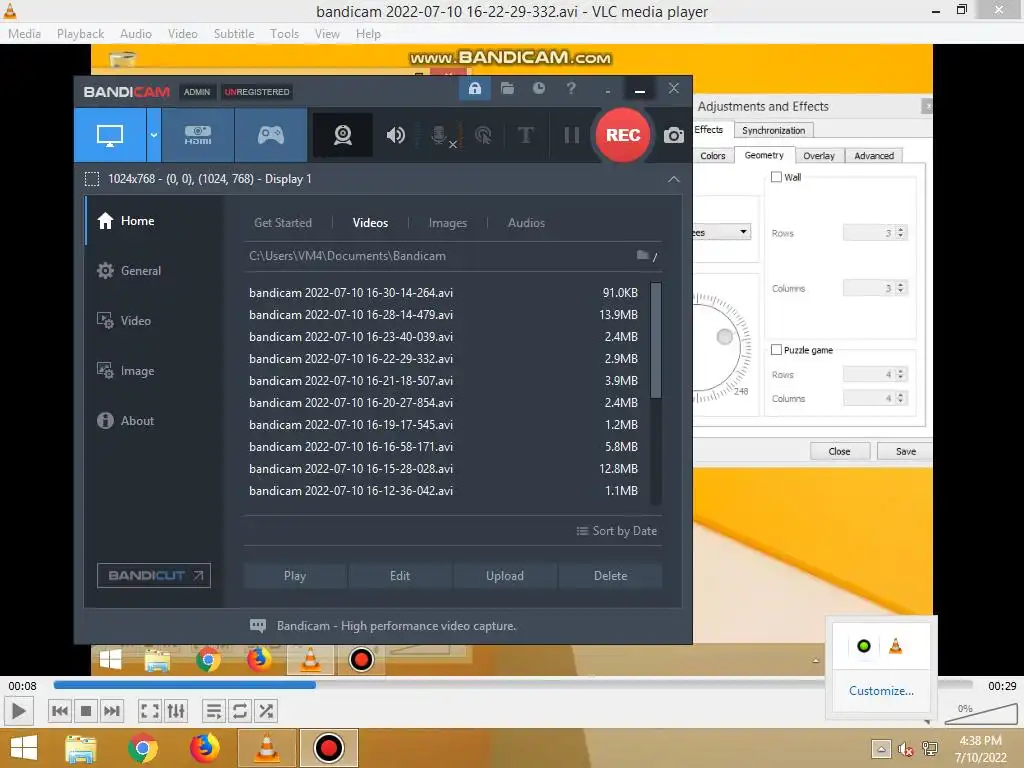1024x768 pixels.
Task: Open Synchronization tab in Adjustments and Effects
Action: coord(773,131)
